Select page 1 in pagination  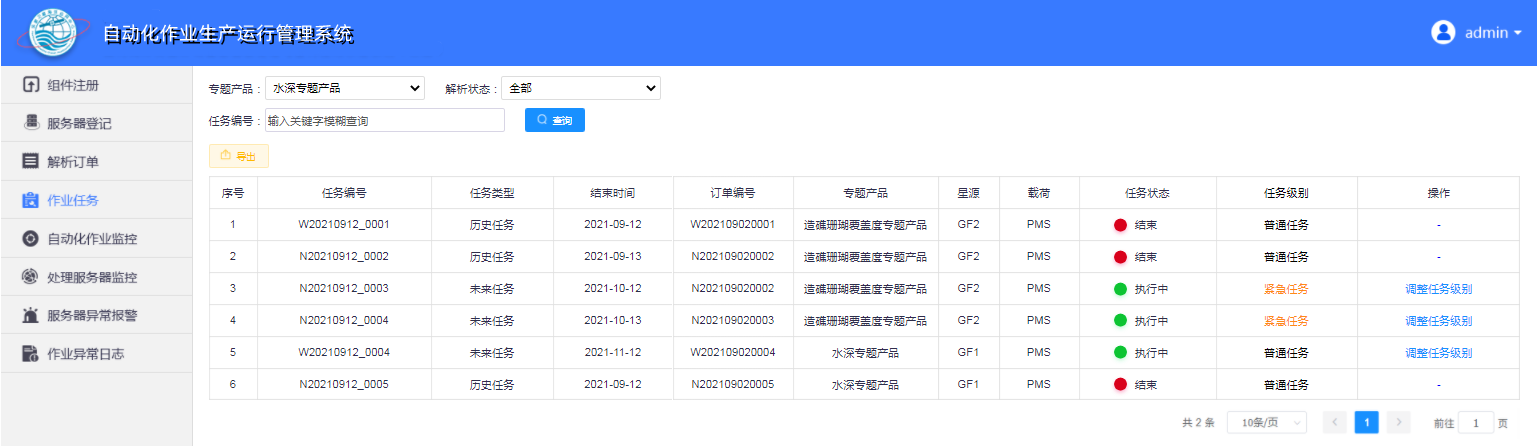pyautogui.click(x=1366, y=422)
